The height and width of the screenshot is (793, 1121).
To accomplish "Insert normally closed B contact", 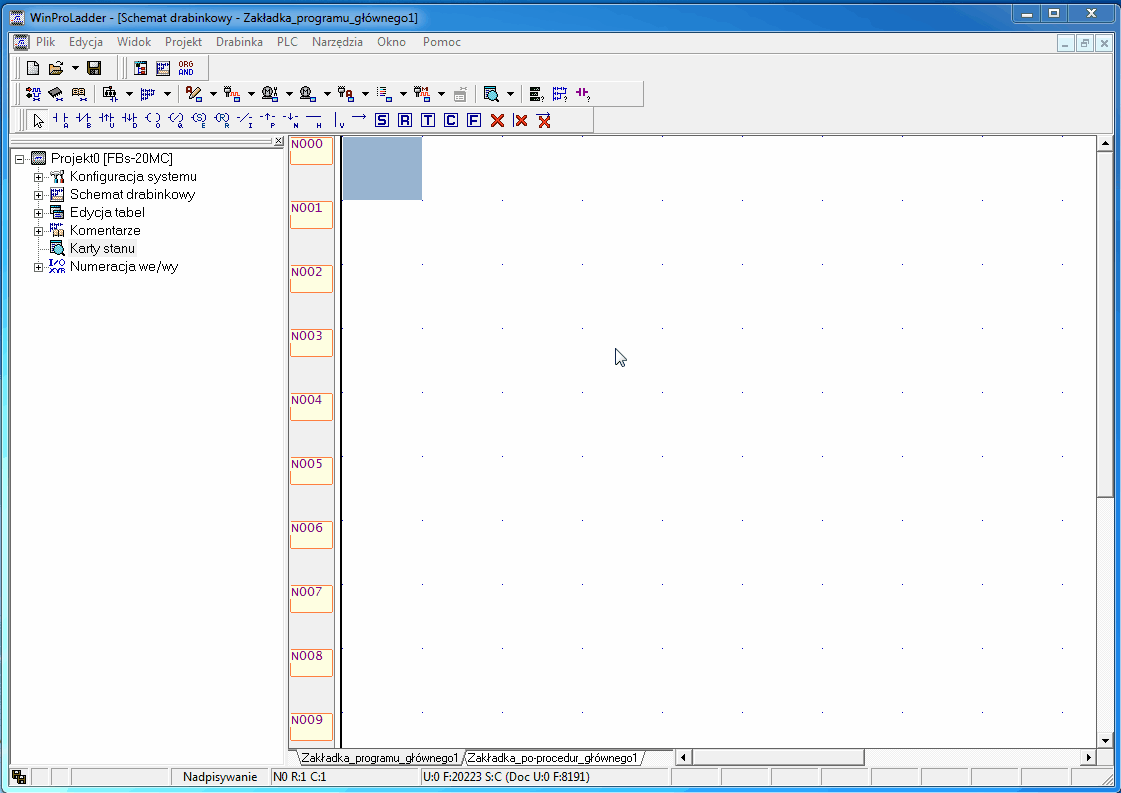I will [x=84, y=120].
